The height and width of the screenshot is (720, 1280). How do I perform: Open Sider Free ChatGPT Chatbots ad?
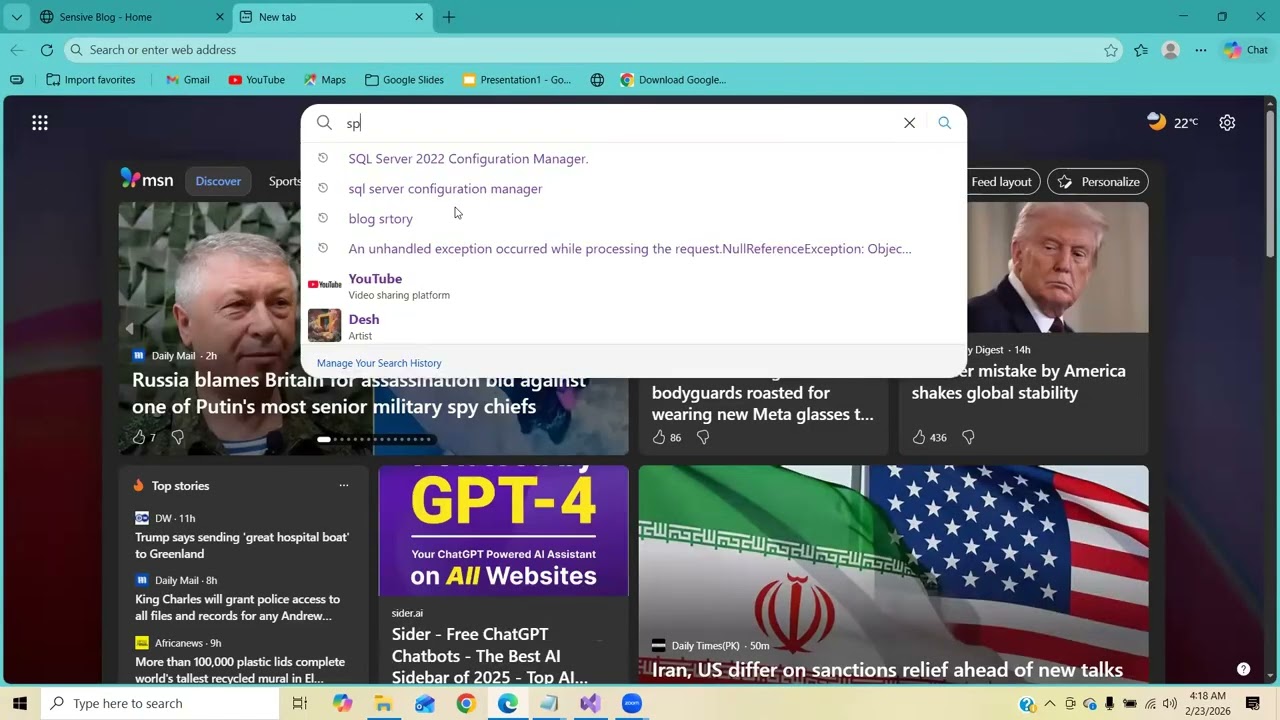(490, 655)
